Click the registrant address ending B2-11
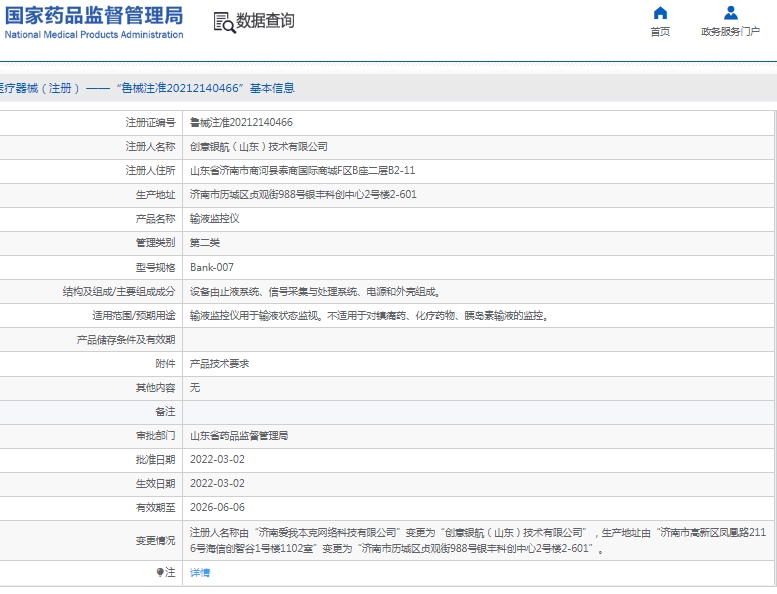 coord(302,170)
